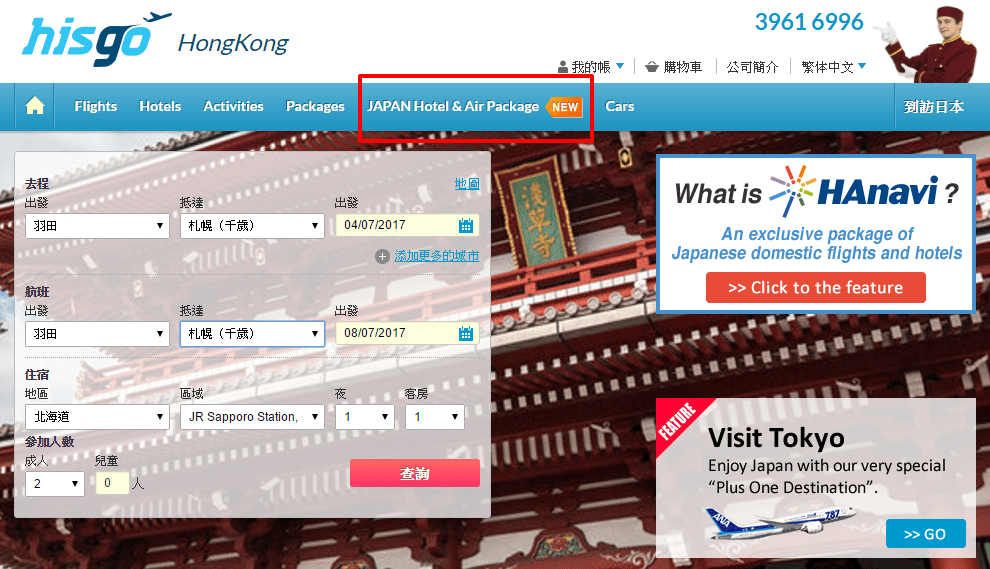Screen dimensions: 990x569
Task: Open calendar for 04/07/2017 departure date
Action: click(466, 225)
